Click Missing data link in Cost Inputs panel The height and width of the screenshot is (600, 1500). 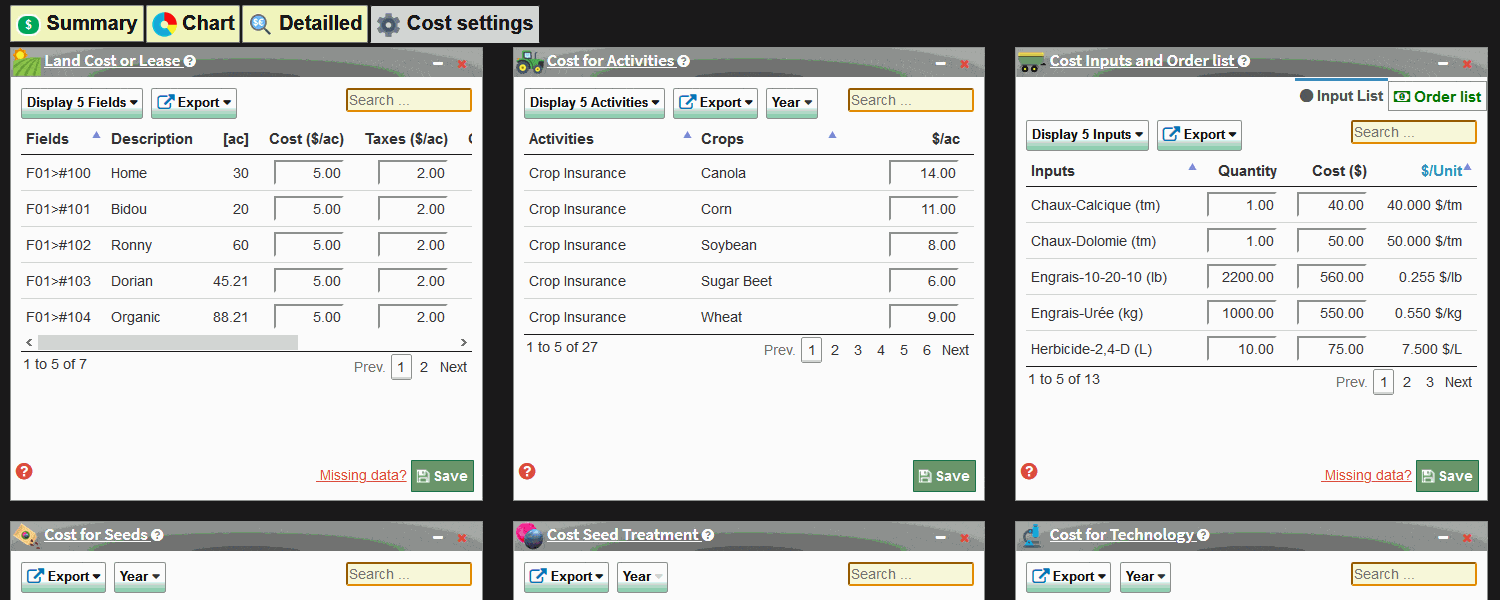coord(1366,475)
